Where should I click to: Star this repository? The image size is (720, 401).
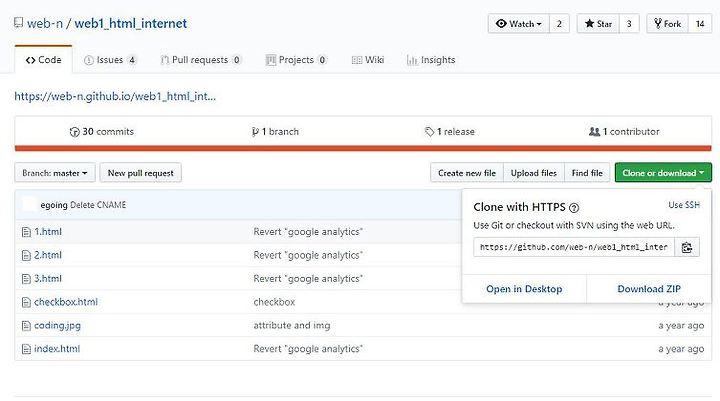[598, 24]
